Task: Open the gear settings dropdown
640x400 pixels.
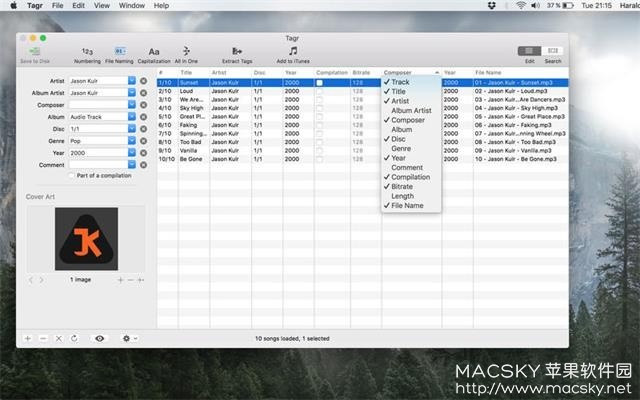Action: tap(129, 338)
